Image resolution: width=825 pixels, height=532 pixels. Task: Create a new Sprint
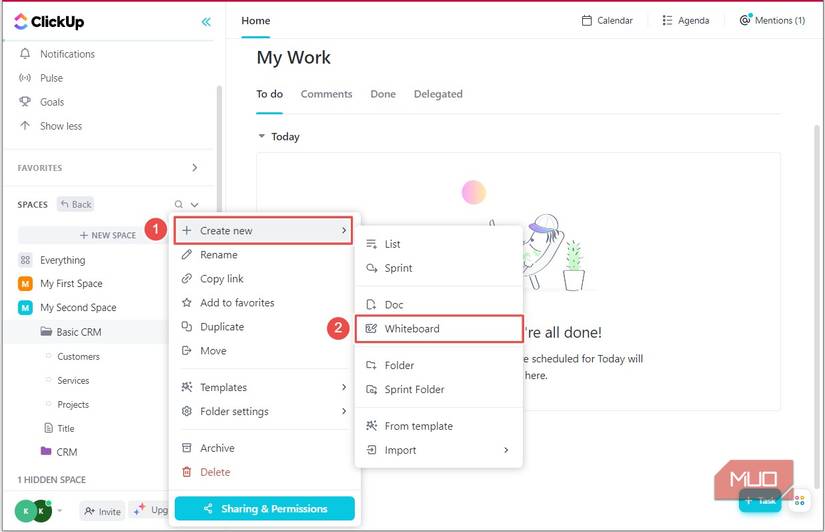coord(398,268)
